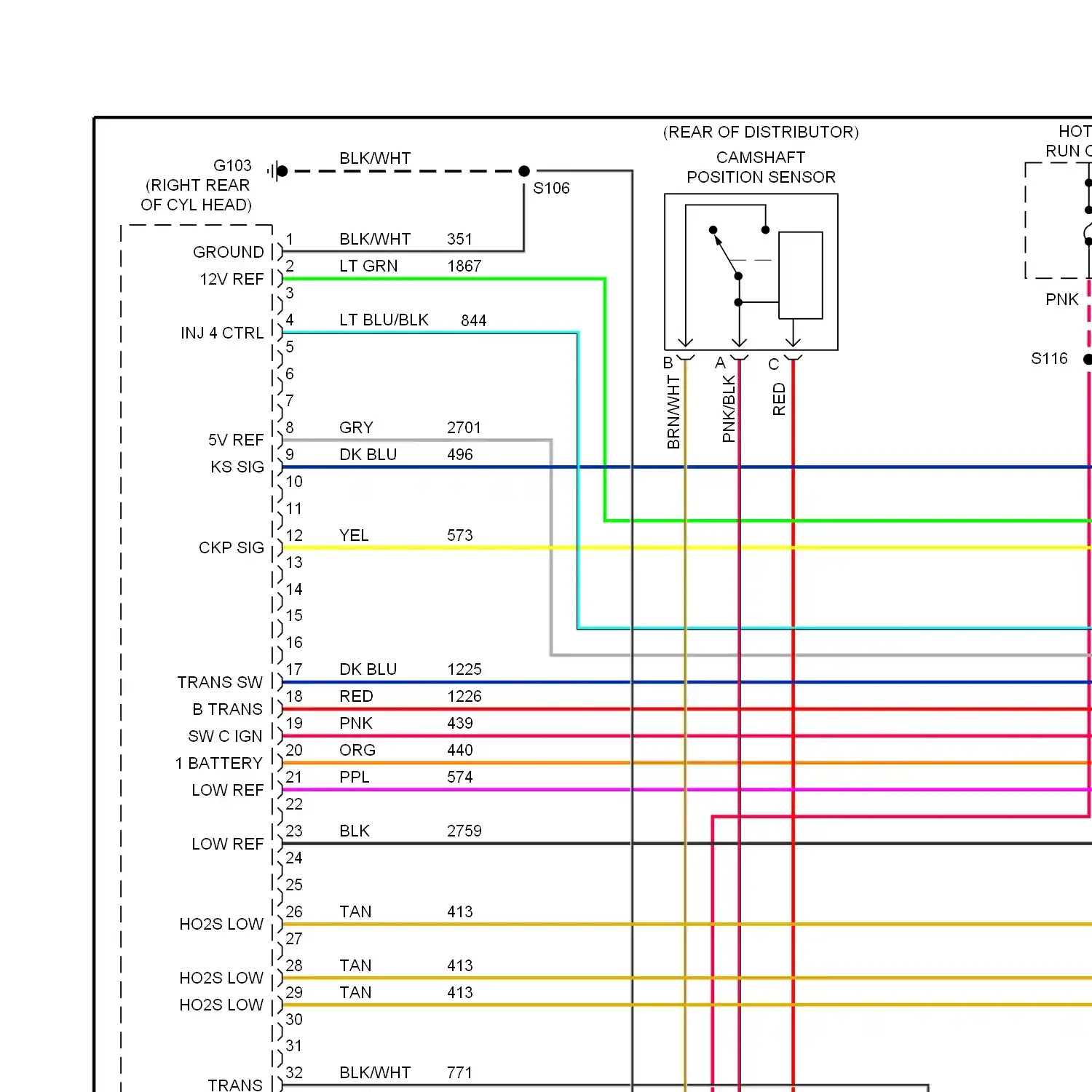Click vertical RED label below terminal C

click(x=779, y=400)
